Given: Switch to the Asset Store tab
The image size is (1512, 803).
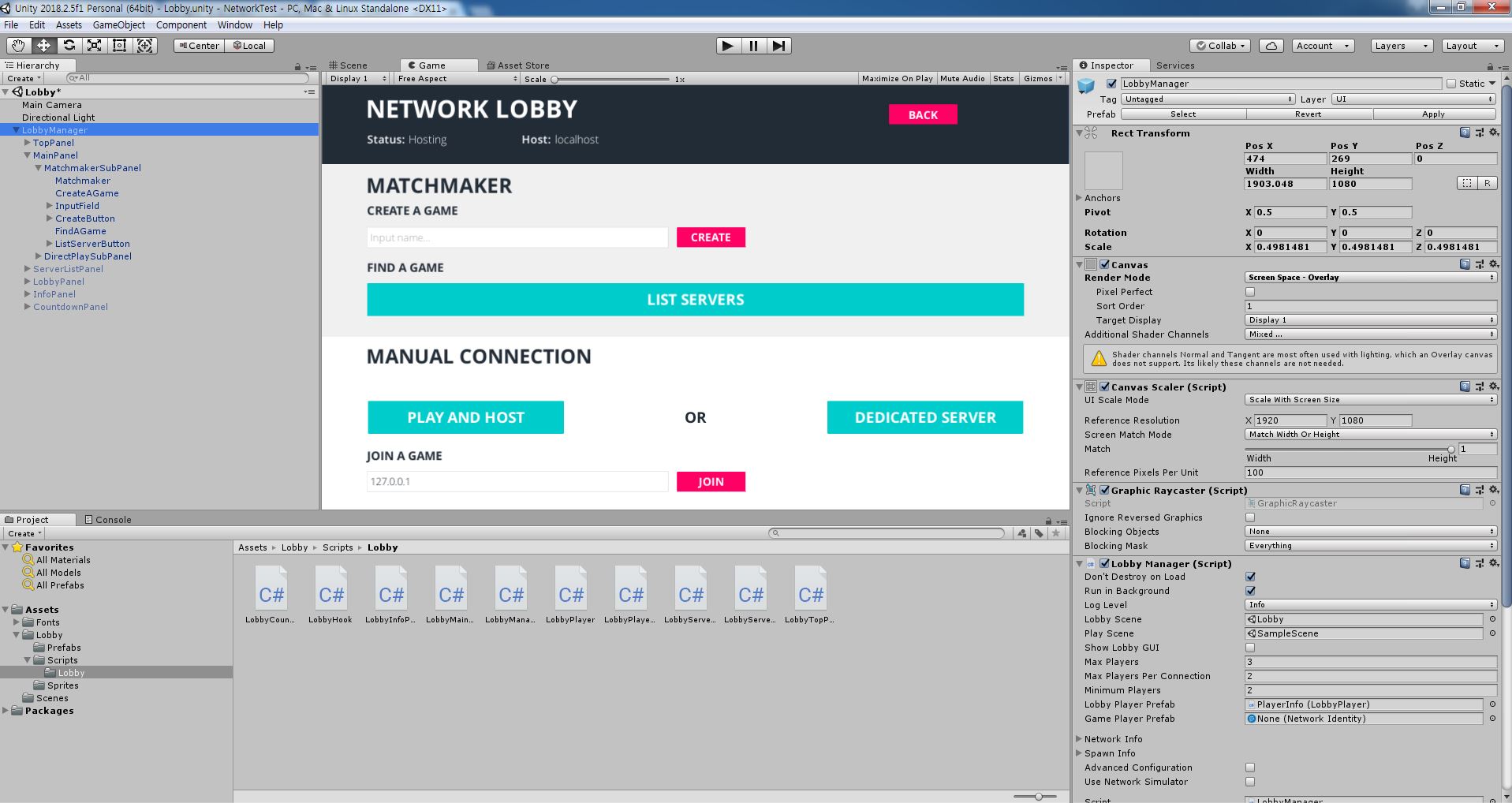Looking at the screenshot, I should coord(518,65).
